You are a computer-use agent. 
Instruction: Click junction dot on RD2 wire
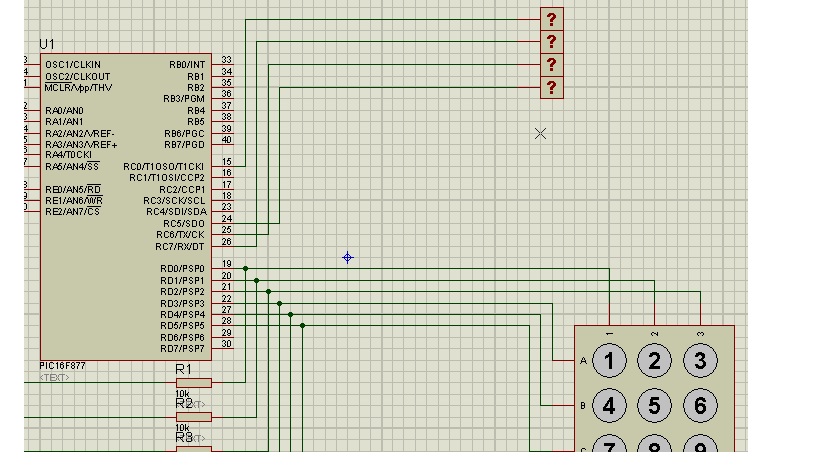[268, 292]
